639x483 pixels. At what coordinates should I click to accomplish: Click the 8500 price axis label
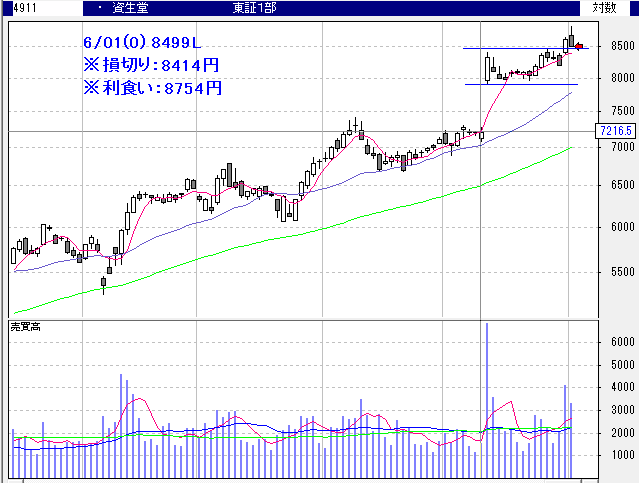pyautogui.click(x=622, y=46)
